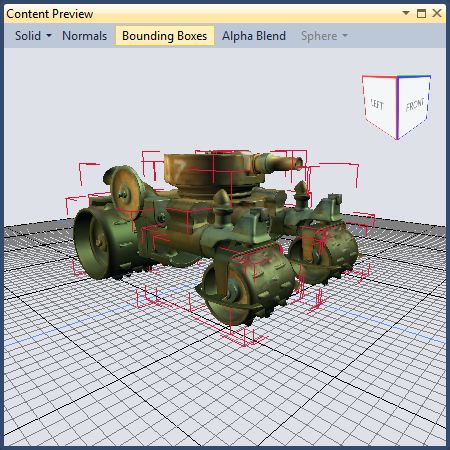Click the front left roller wheel

tap(247, 283)
